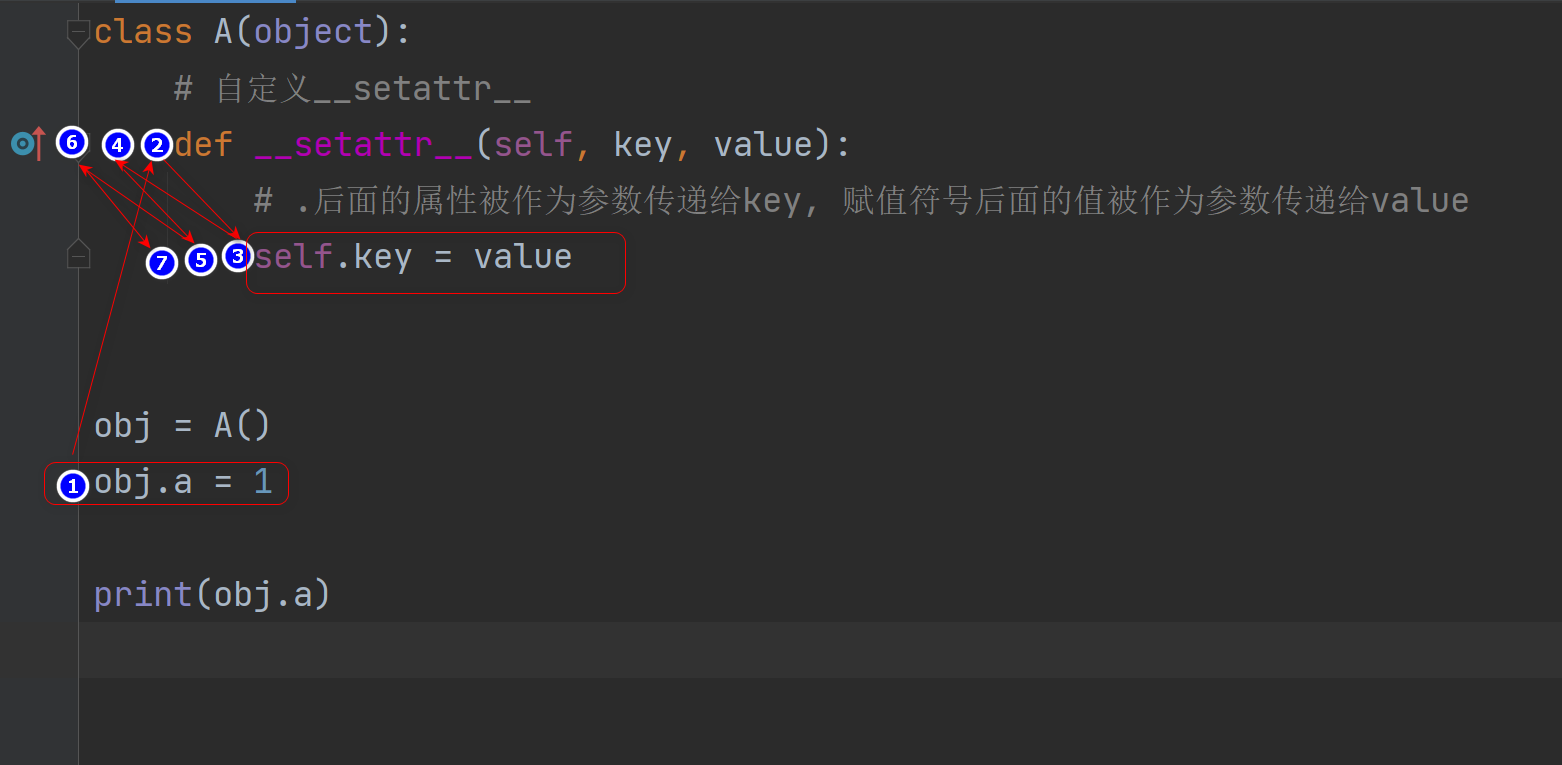
Task: Collapse the class A code fold marker
Action: pos(78,35)
